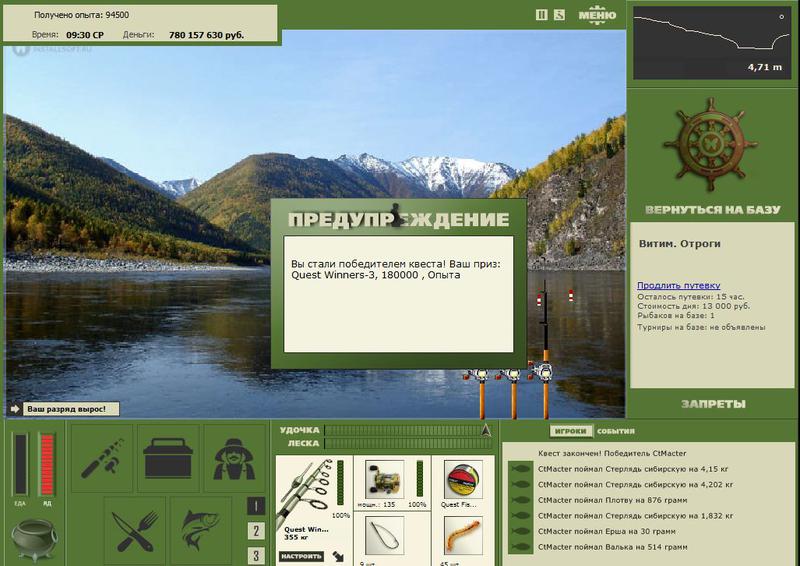Select the Quest Fis... line spool
This screenshot has width=800, height=566.
[x=463, y=479]
